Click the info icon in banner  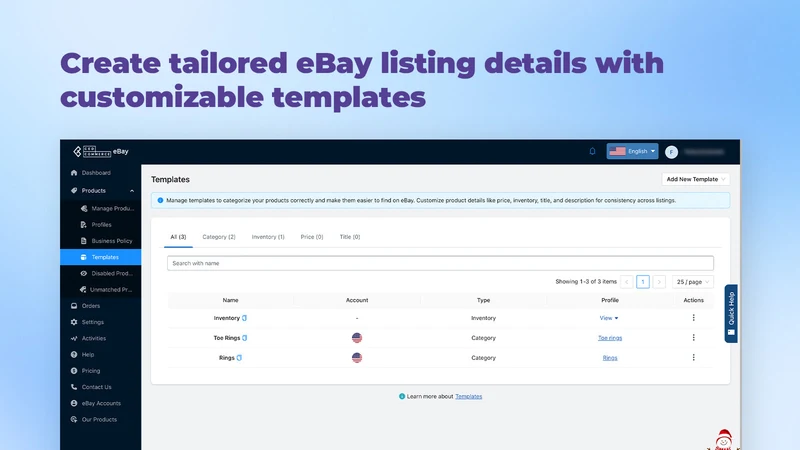(x=160, y=201)
